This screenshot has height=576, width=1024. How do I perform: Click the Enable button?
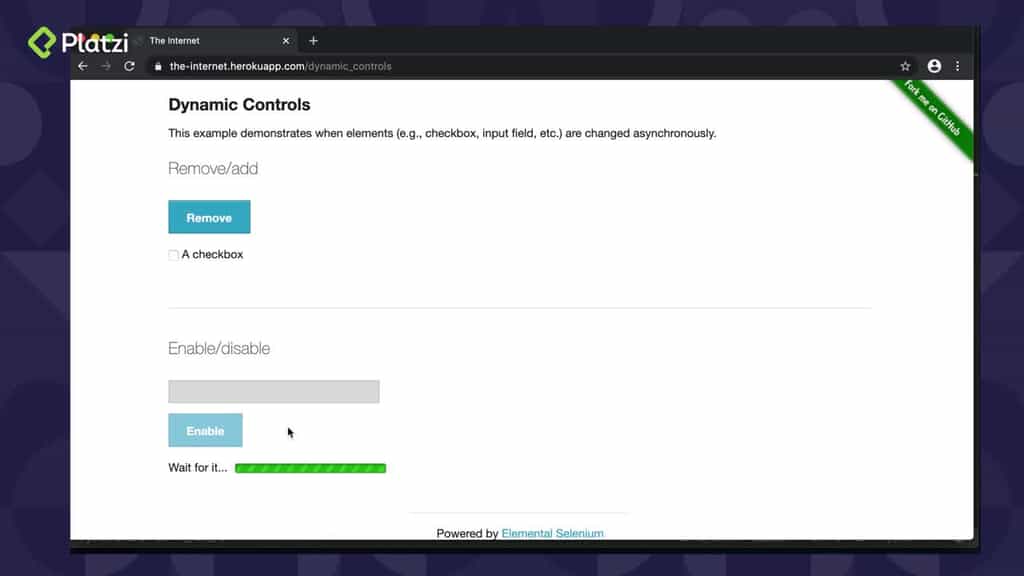click(x=205, y=430)
